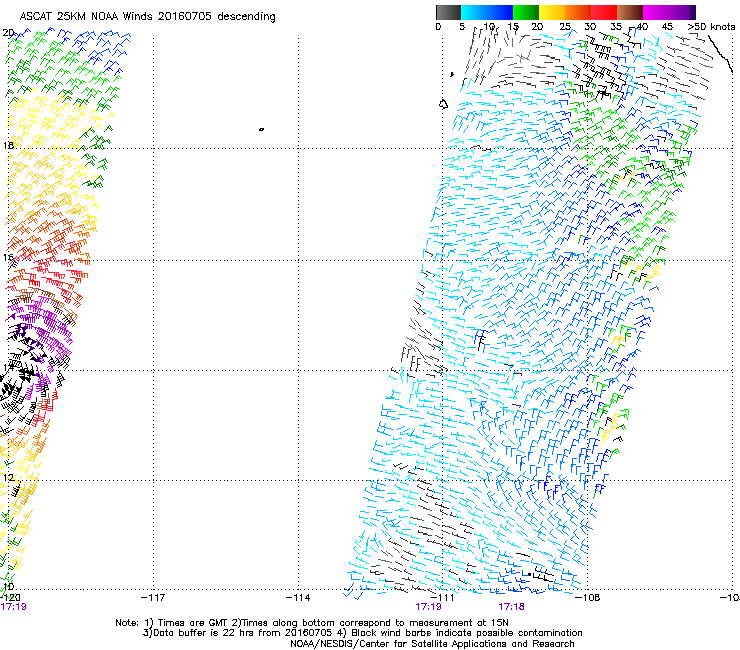
Task: Click the '>50 knots' legend label
Action: [711, 27]
